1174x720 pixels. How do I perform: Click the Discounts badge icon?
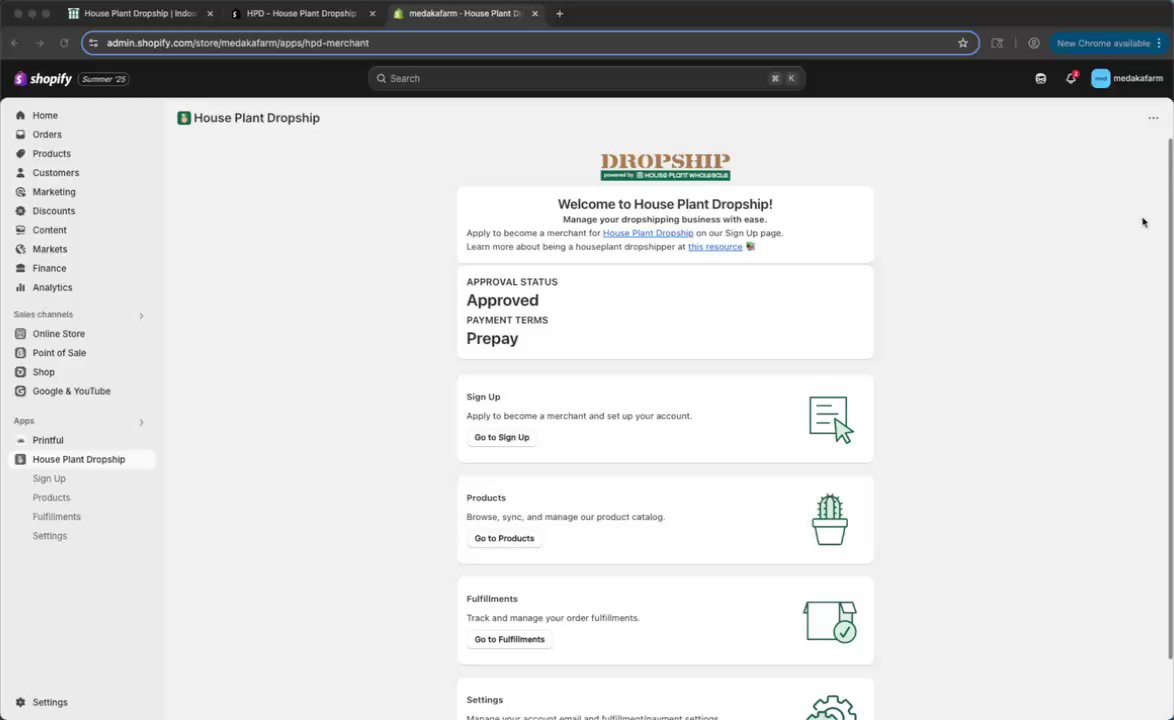[x=20, y=211]
